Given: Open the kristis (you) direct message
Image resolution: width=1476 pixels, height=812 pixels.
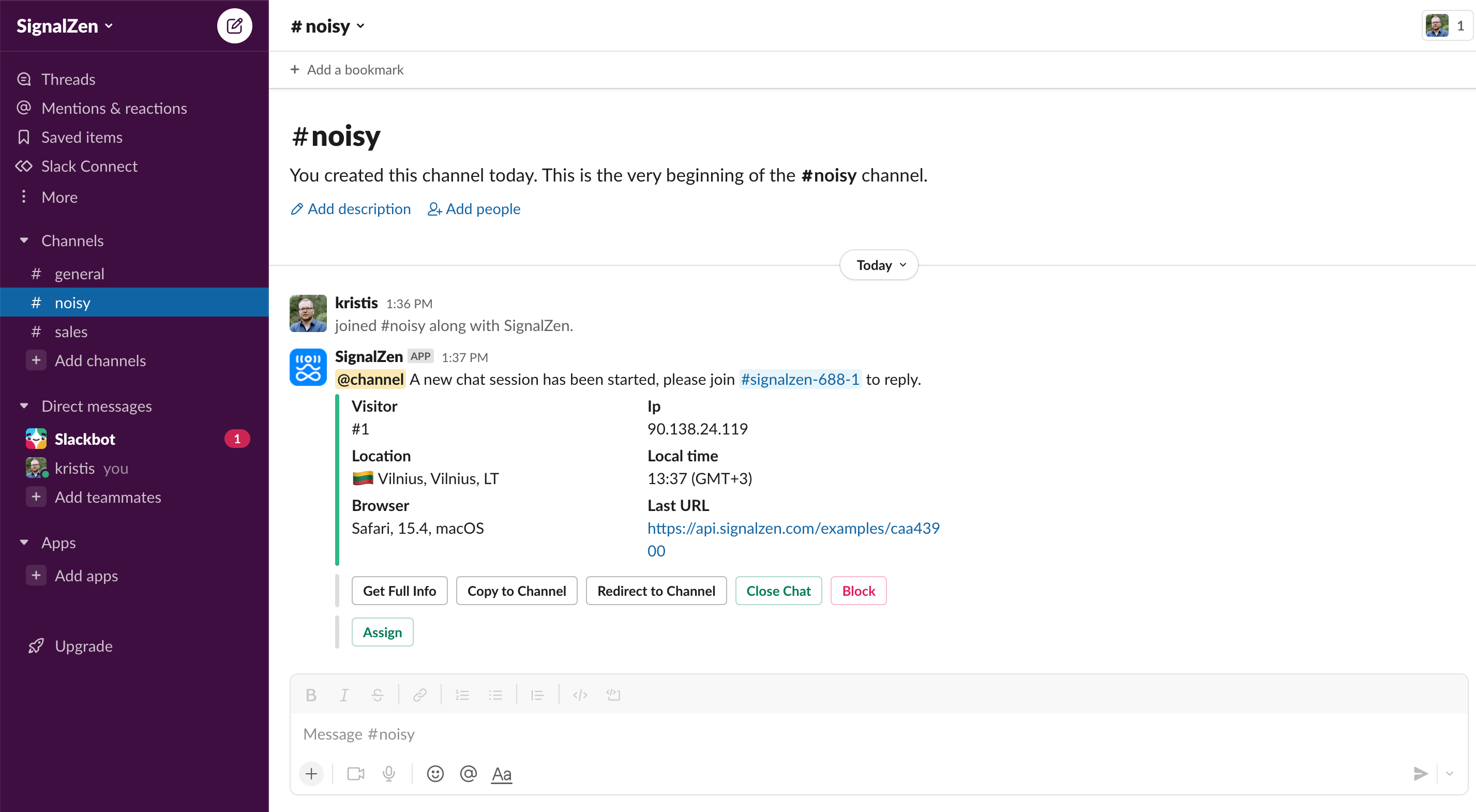Looking at the screenshot, I should pos(134,468).
